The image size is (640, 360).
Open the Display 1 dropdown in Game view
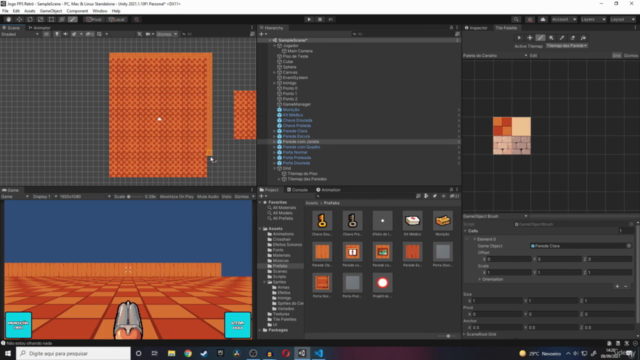(45, 197)
